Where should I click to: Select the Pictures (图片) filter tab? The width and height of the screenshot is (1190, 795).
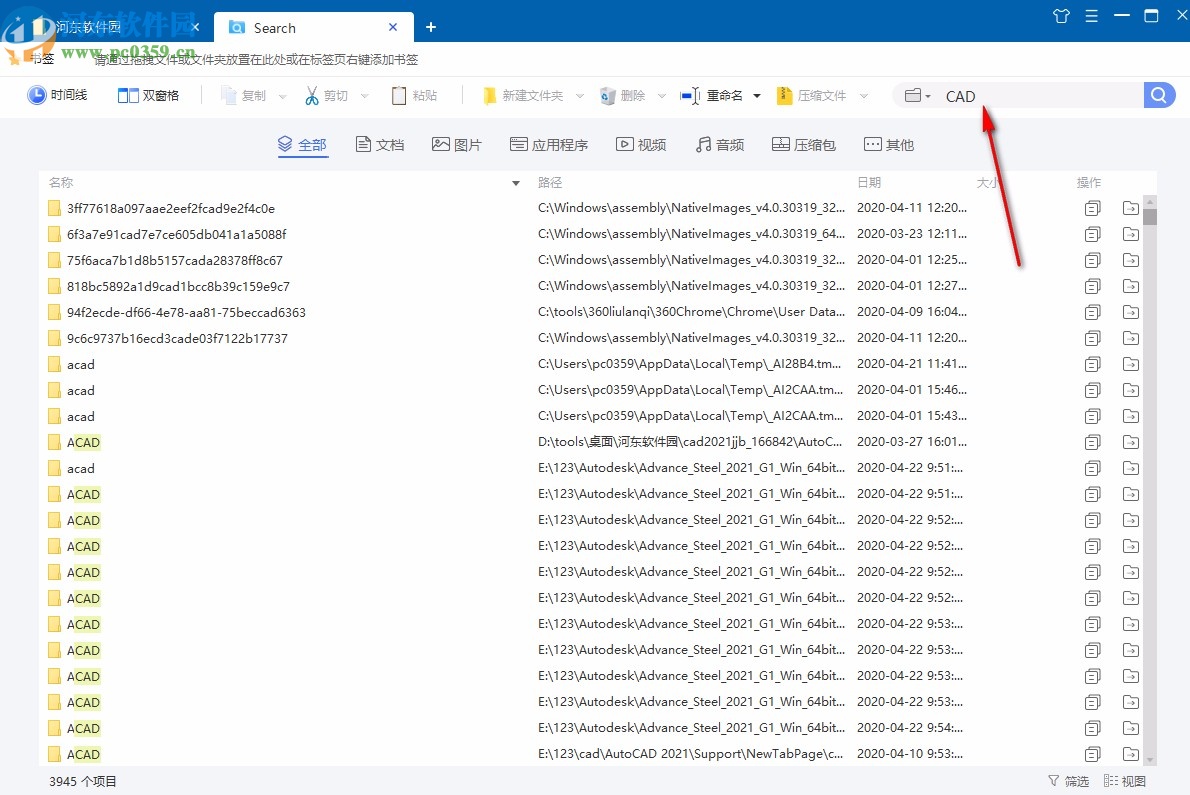click(457, 144)
